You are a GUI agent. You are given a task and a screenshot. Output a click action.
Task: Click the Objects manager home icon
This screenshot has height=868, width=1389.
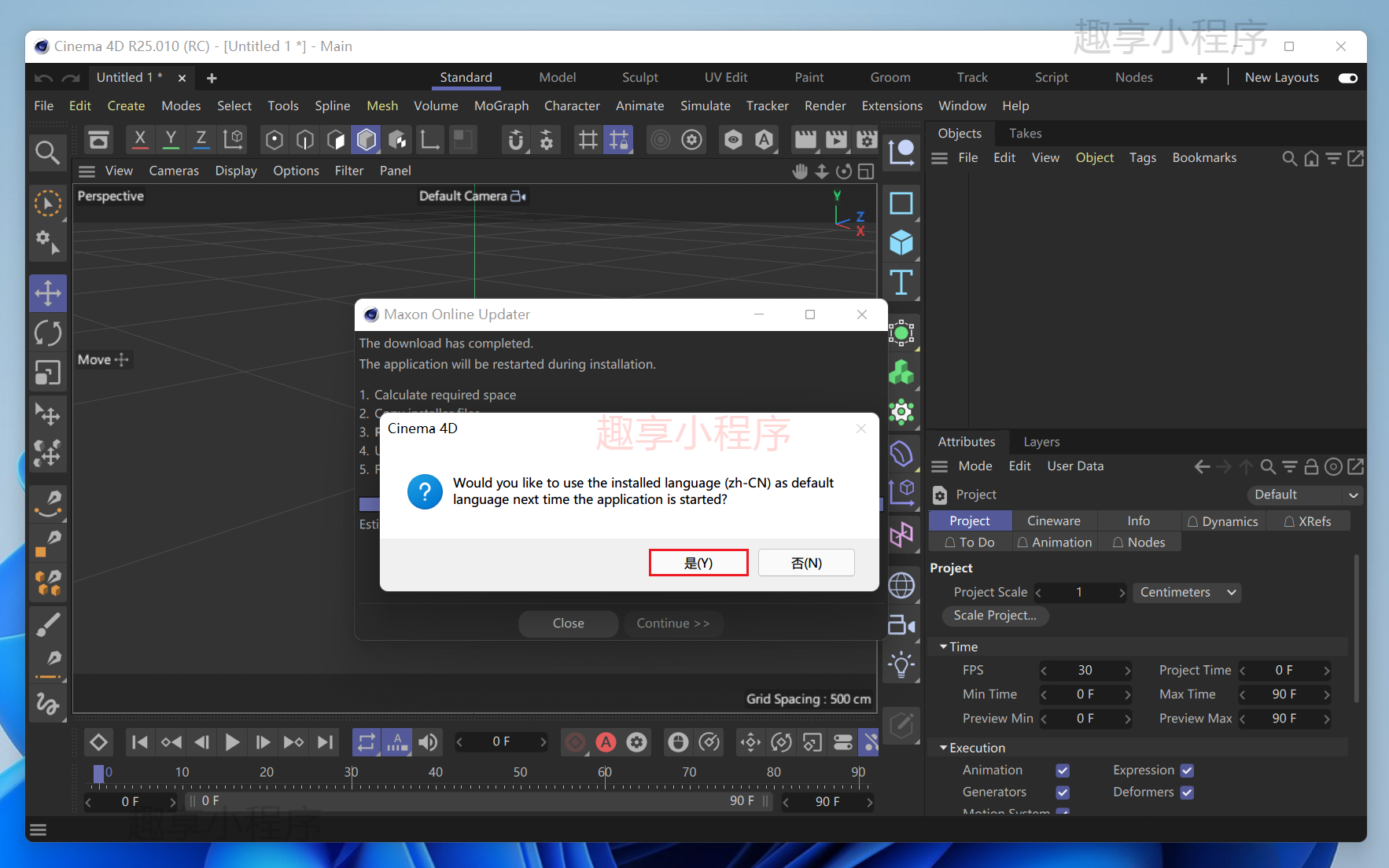click(1311, 159)
